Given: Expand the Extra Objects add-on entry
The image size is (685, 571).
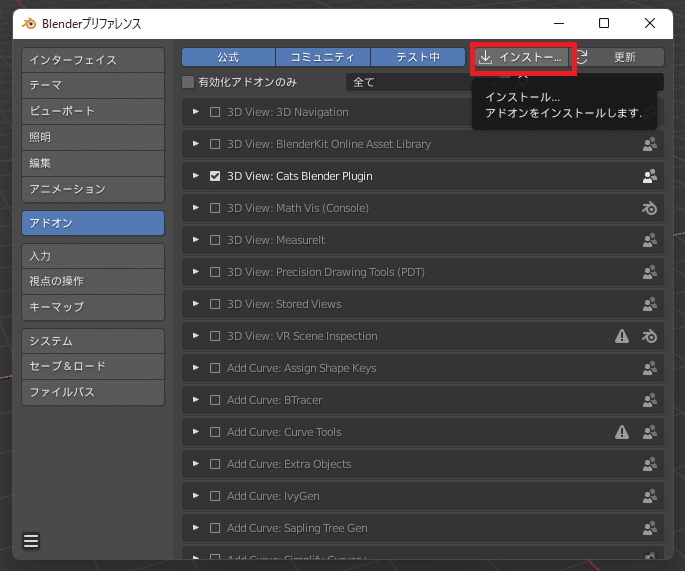Looking at the screenshot, I should pyautogui.click(x=196, y=464).
